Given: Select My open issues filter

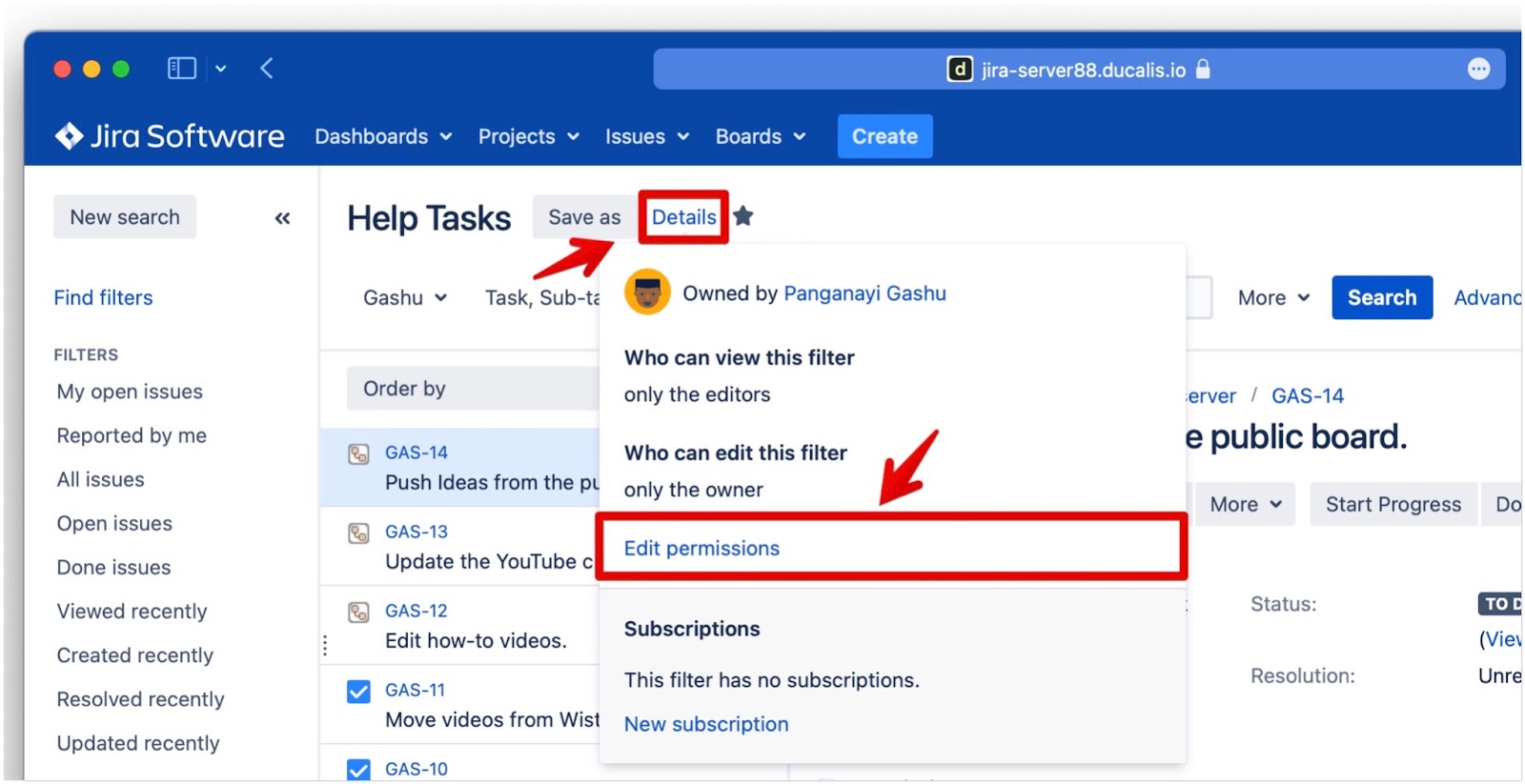Looking at the screenshot, I should [x=130, y=392].
